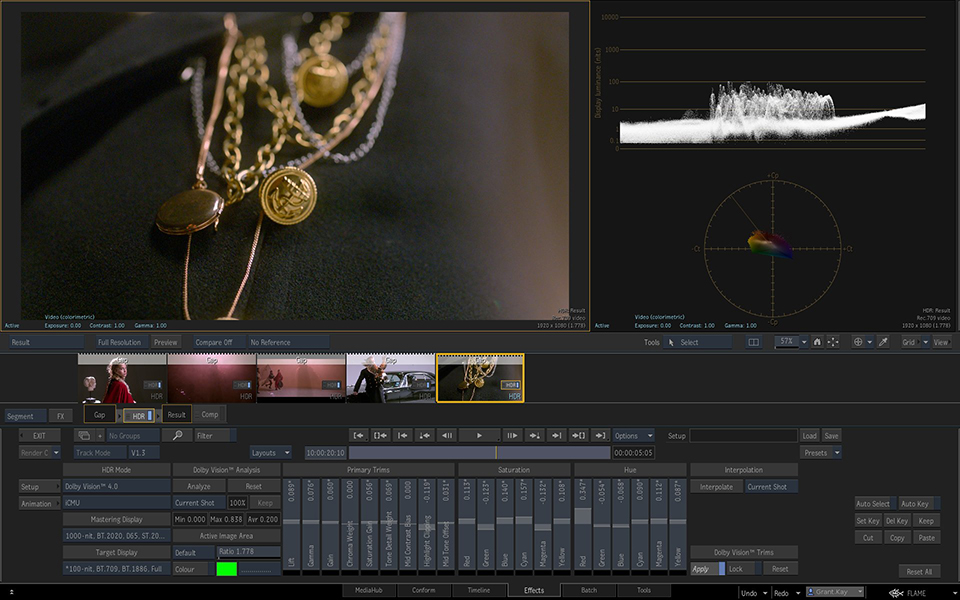Viewport: 960px width, 600px height.
Task: Open the Dolby Vision 4.0 mode dropdown
Action: coord(116,486)
